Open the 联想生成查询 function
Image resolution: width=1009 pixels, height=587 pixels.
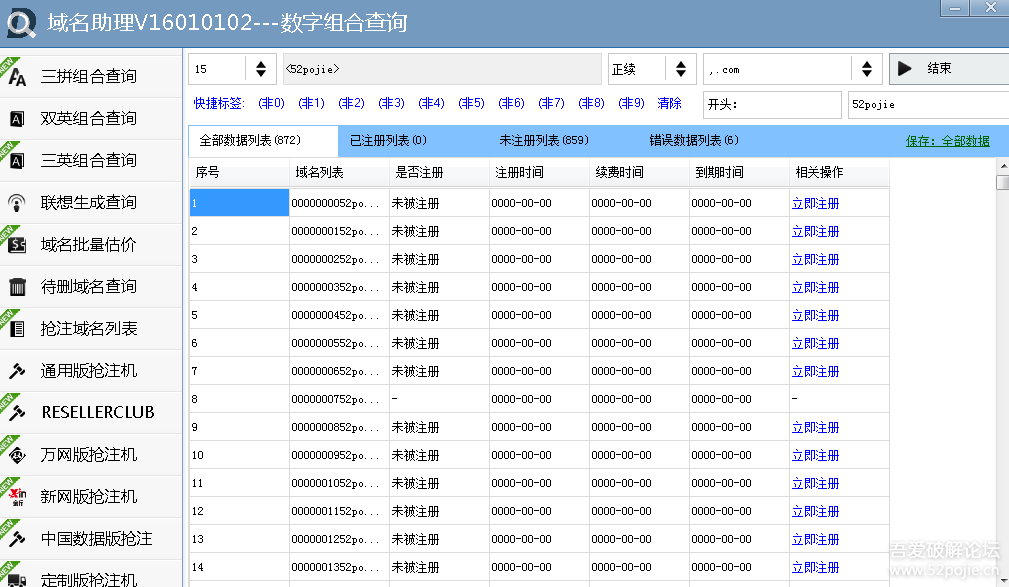click(x=90, y=202)
